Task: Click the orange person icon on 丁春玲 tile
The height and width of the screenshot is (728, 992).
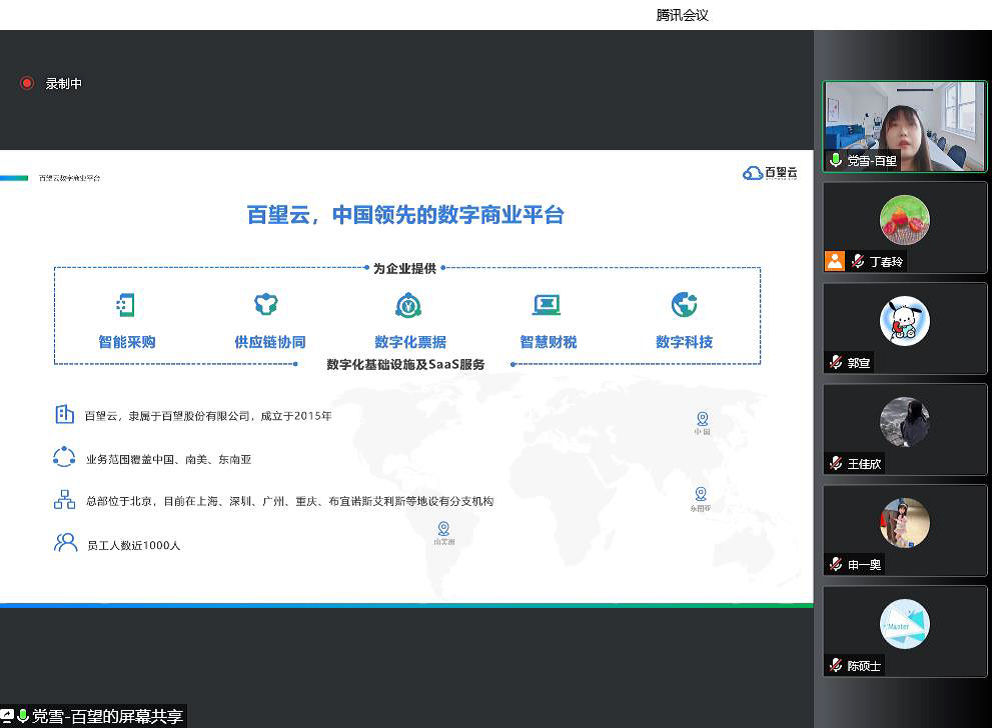Action: pyautogui.click(x=835, y=261)
